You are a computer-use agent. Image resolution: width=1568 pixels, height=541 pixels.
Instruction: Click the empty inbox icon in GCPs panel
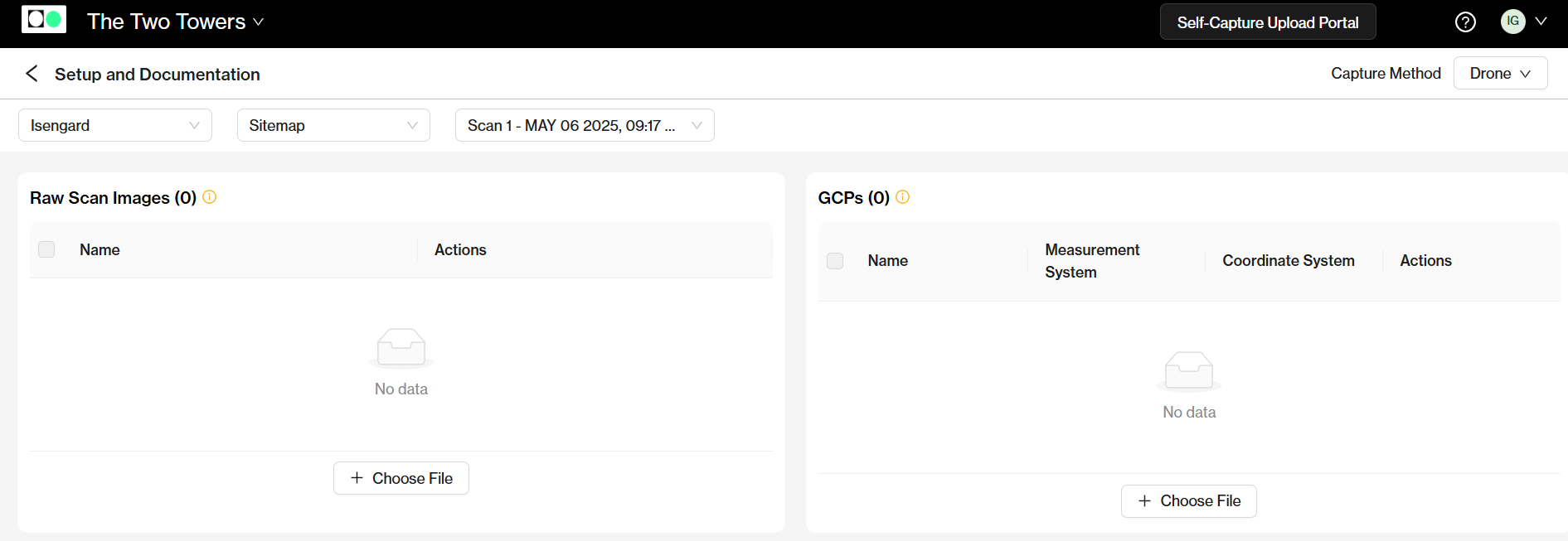tap(1189, 370)
